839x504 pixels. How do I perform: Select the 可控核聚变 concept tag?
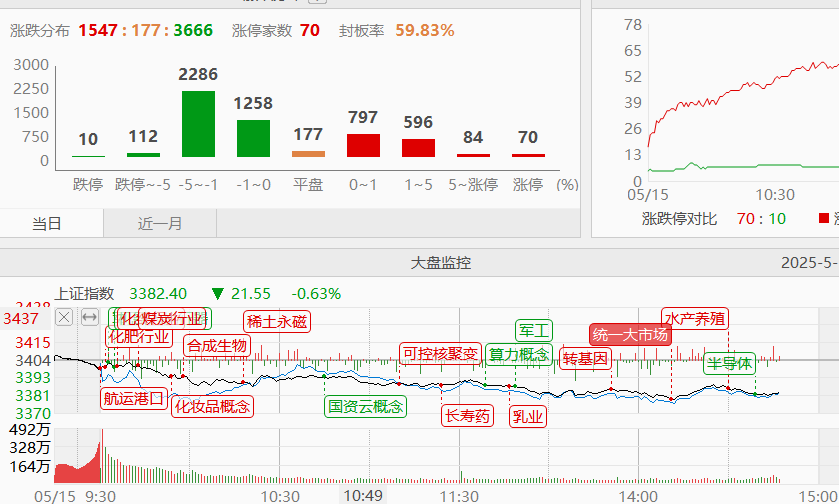pos(439,354)
